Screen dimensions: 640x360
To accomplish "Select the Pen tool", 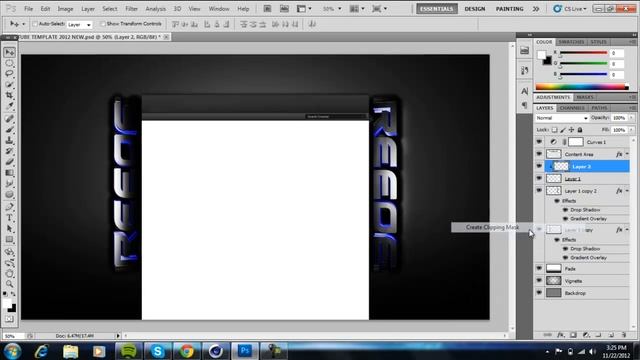I will point(9,207).
